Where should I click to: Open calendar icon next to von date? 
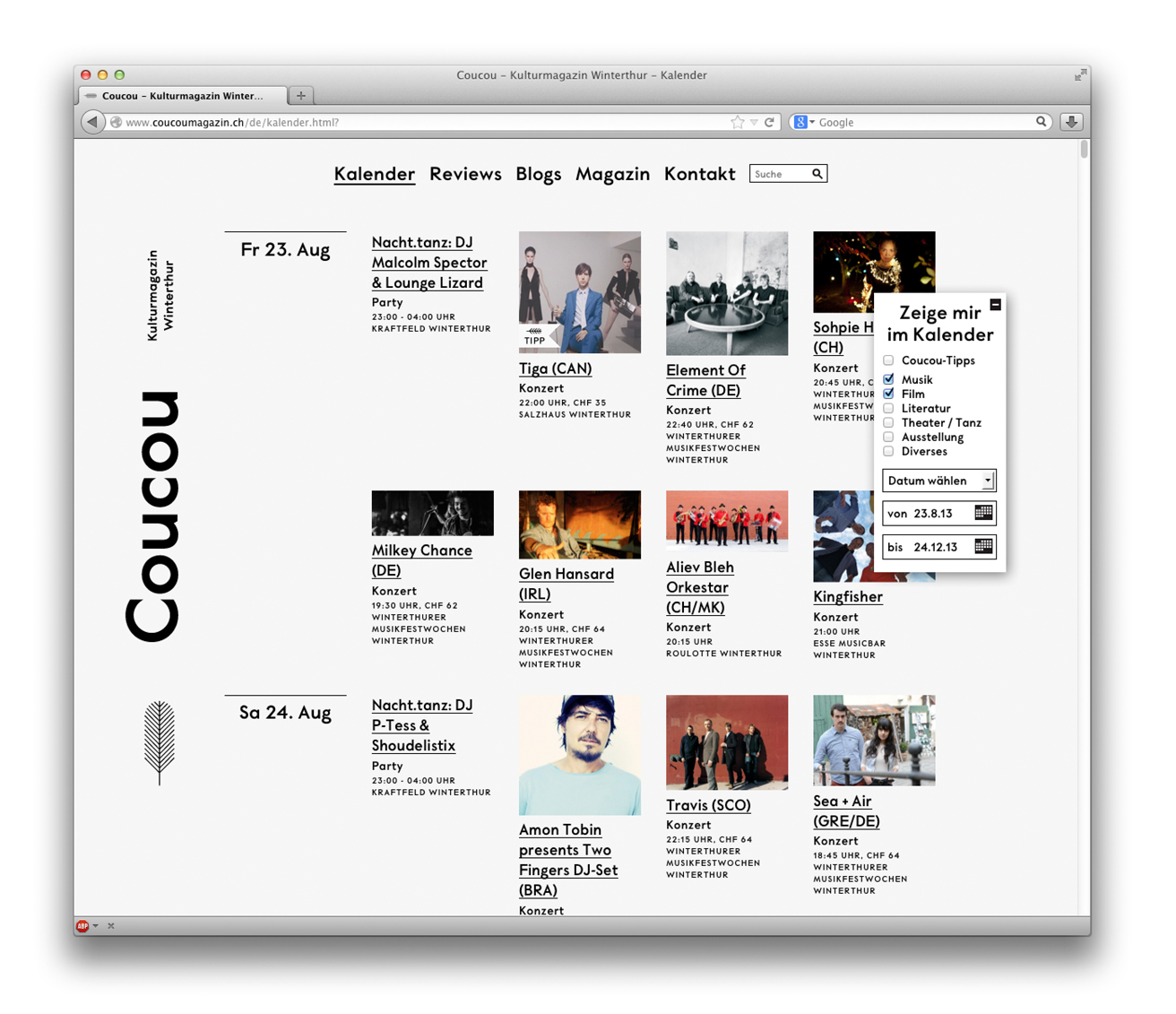coord(983,513)
